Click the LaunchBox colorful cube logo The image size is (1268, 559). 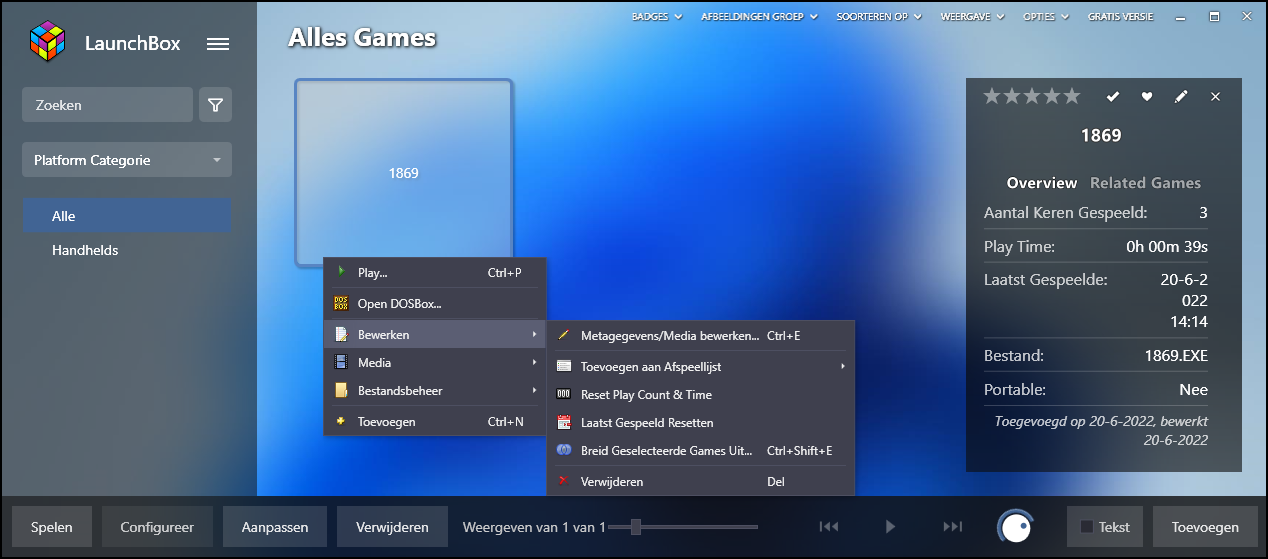[47, 42]
